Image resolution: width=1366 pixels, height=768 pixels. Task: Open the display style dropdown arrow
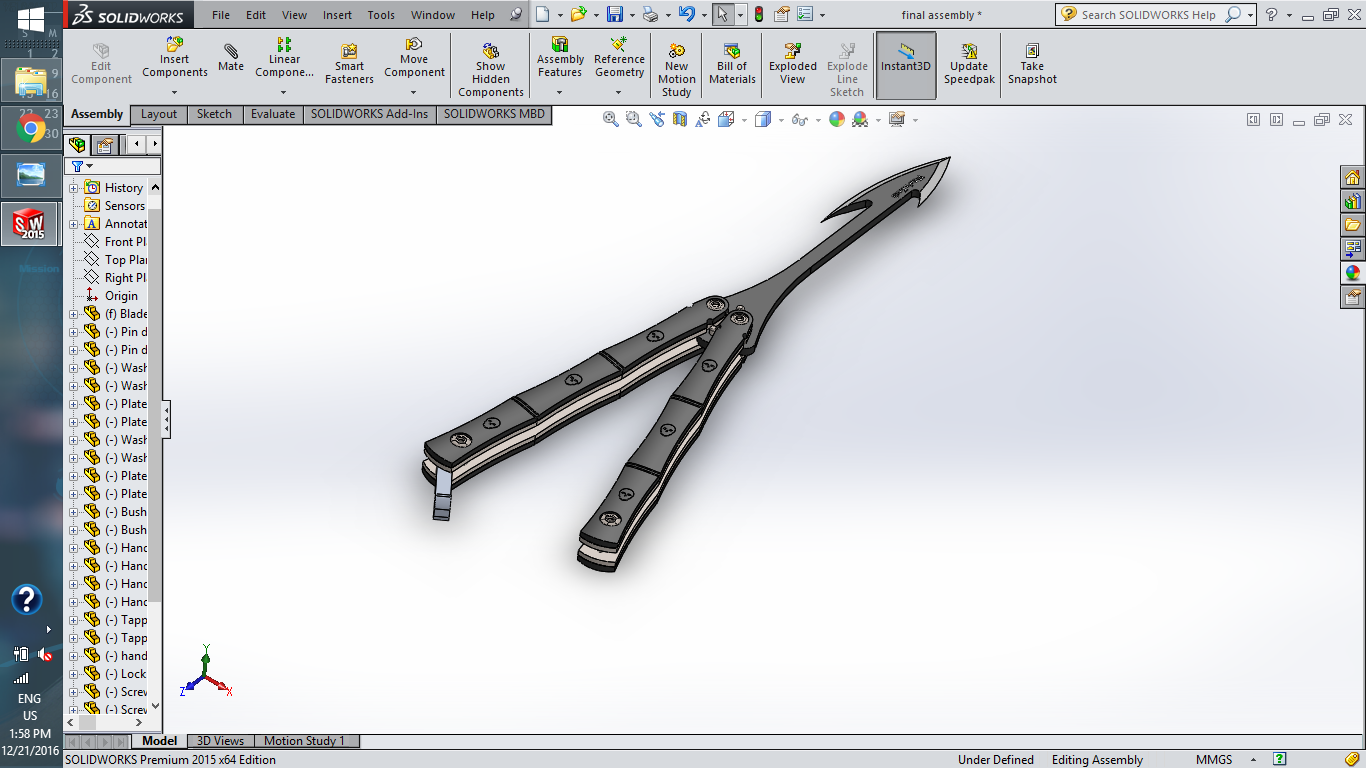click(x=782, y=119)
